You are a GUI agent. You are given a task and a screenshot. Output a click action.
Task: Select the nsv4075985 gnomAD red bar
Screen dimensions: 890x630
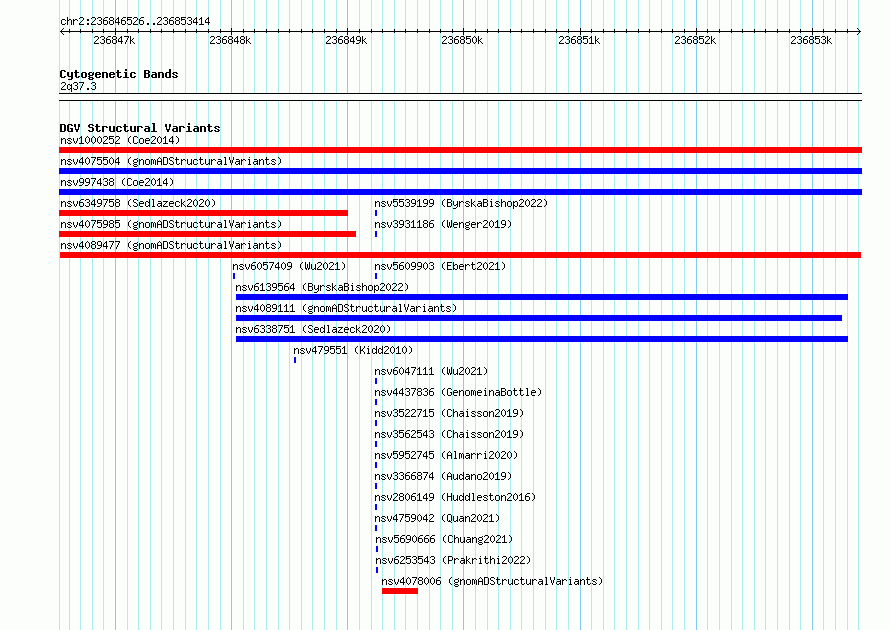[207, 234]
